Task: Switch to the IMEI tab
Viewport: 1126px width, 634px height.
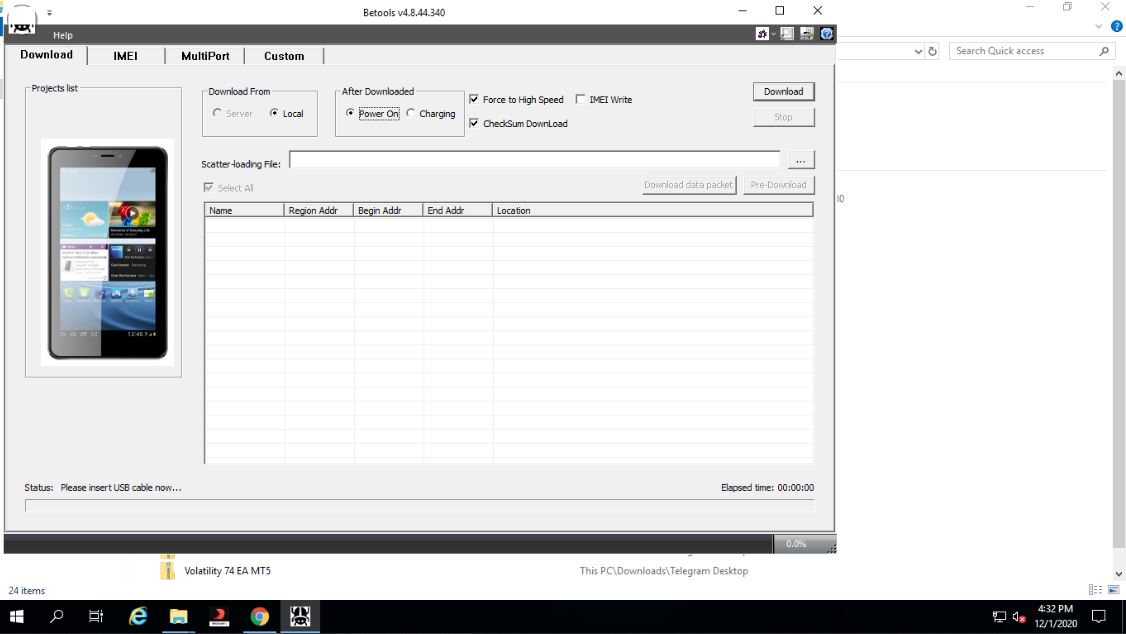Action: click(125, 56)
